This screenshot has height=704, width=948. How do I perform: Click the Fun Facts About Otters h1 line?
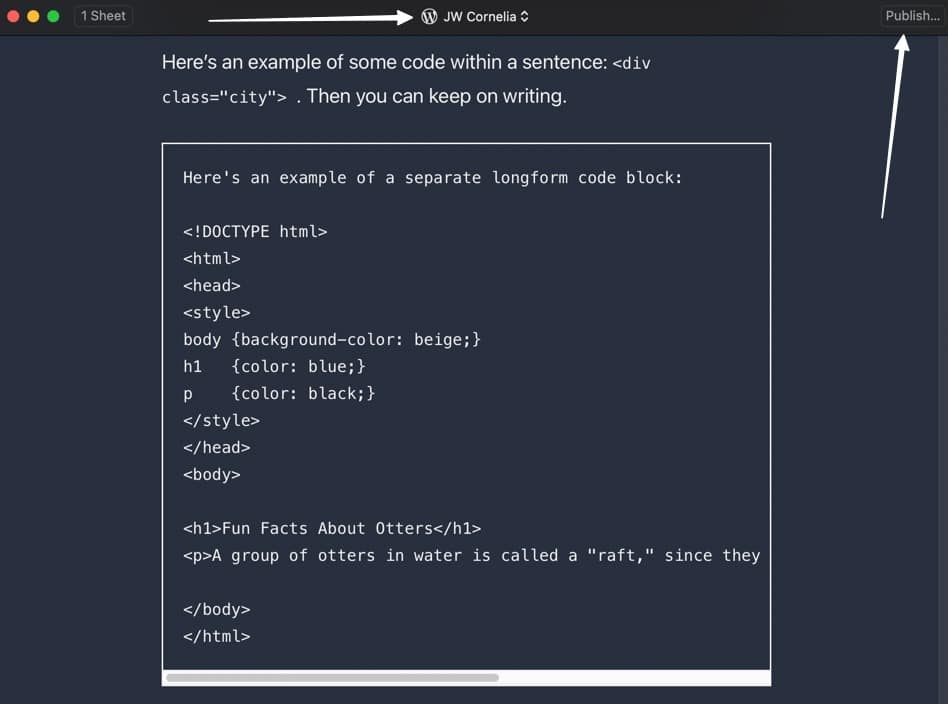tap(332, 529)
